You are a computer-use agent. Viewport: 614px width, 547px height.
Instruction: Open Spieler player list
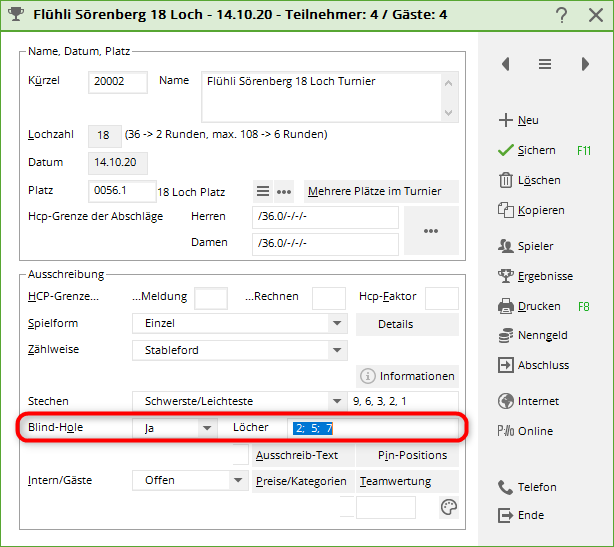505,245
